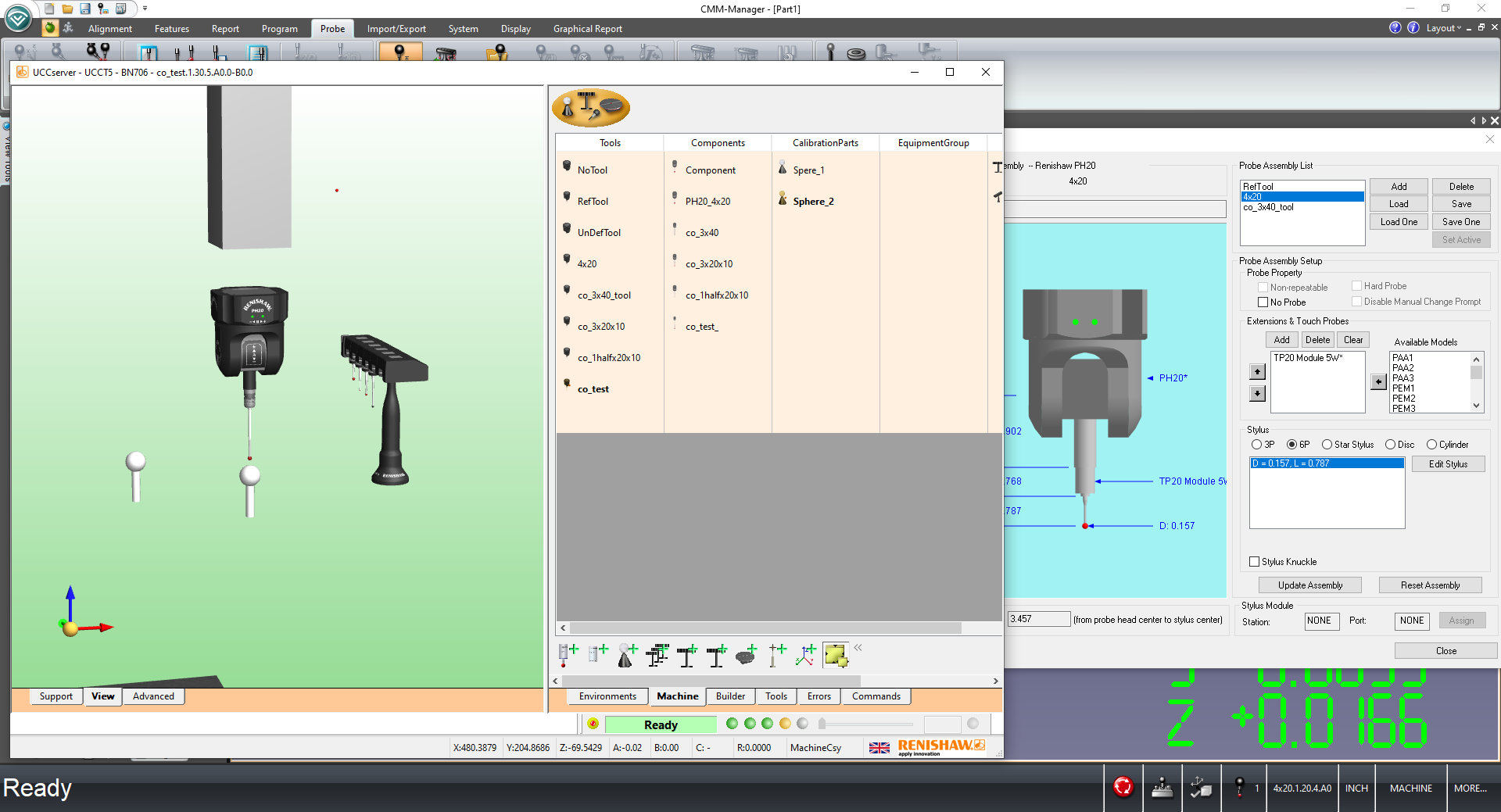Check the Stylus Knuckle option

tap(1255, 562)
